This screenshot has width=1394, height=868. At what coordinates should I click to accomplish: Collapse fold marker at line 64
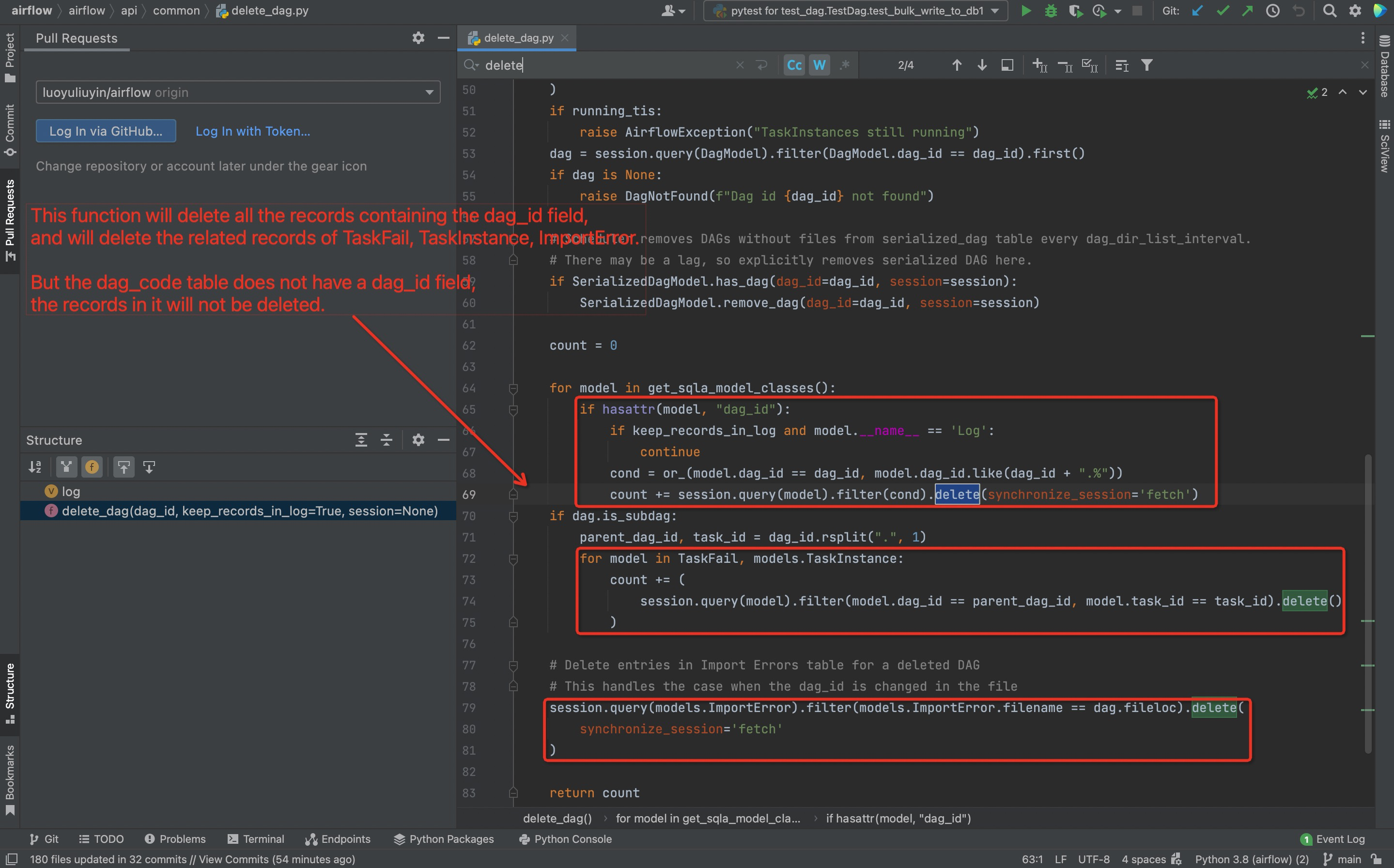coord(513,388)
